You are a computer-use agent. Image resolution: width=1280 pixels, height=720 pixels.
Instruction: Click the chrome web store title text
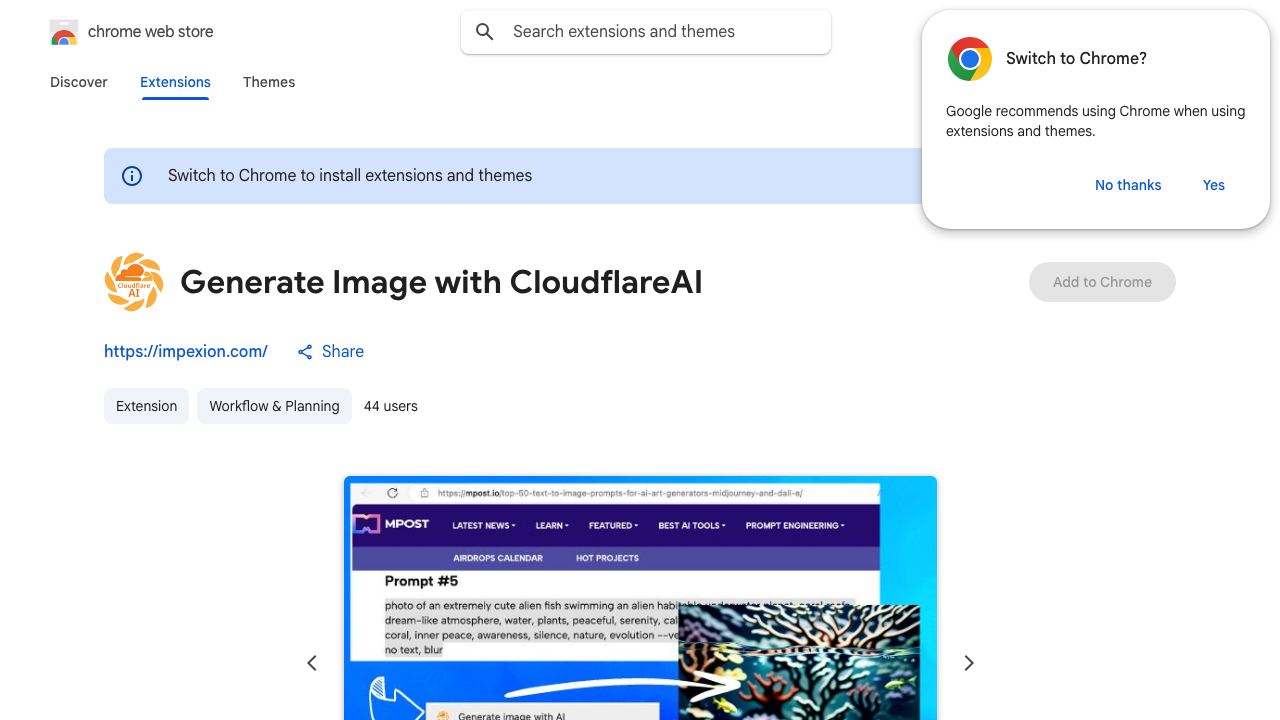point(151,32)
